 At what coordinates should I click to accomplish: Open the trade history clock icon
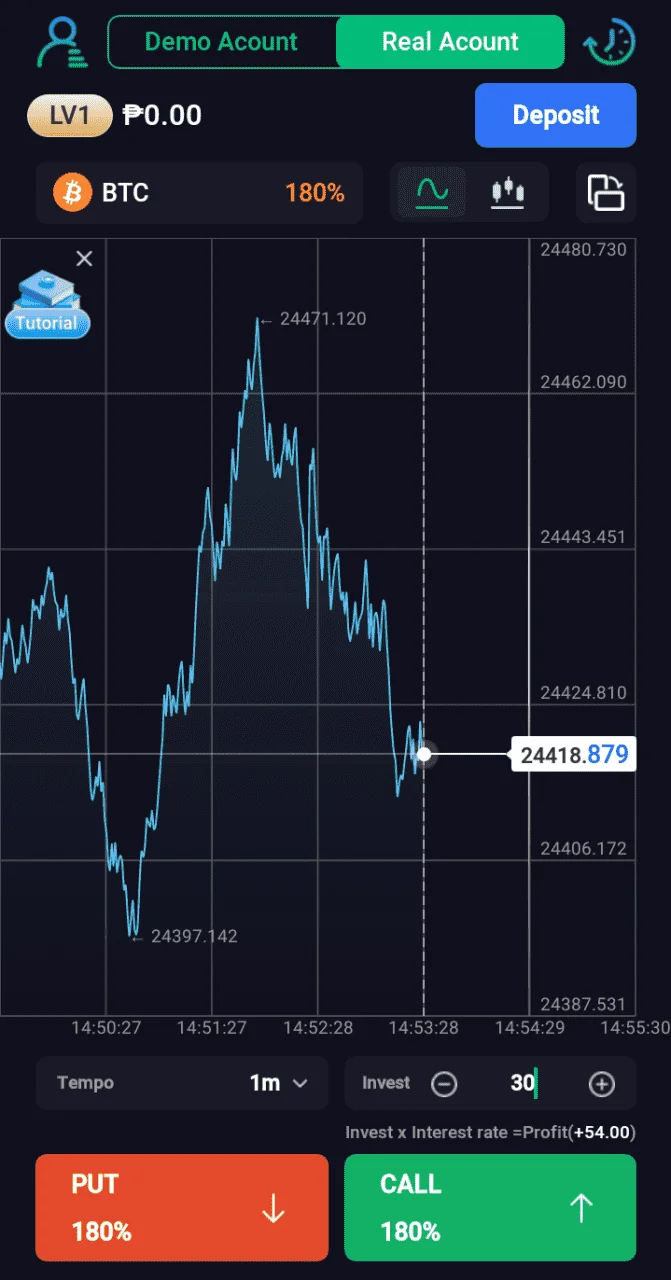[x=609, y=42]
